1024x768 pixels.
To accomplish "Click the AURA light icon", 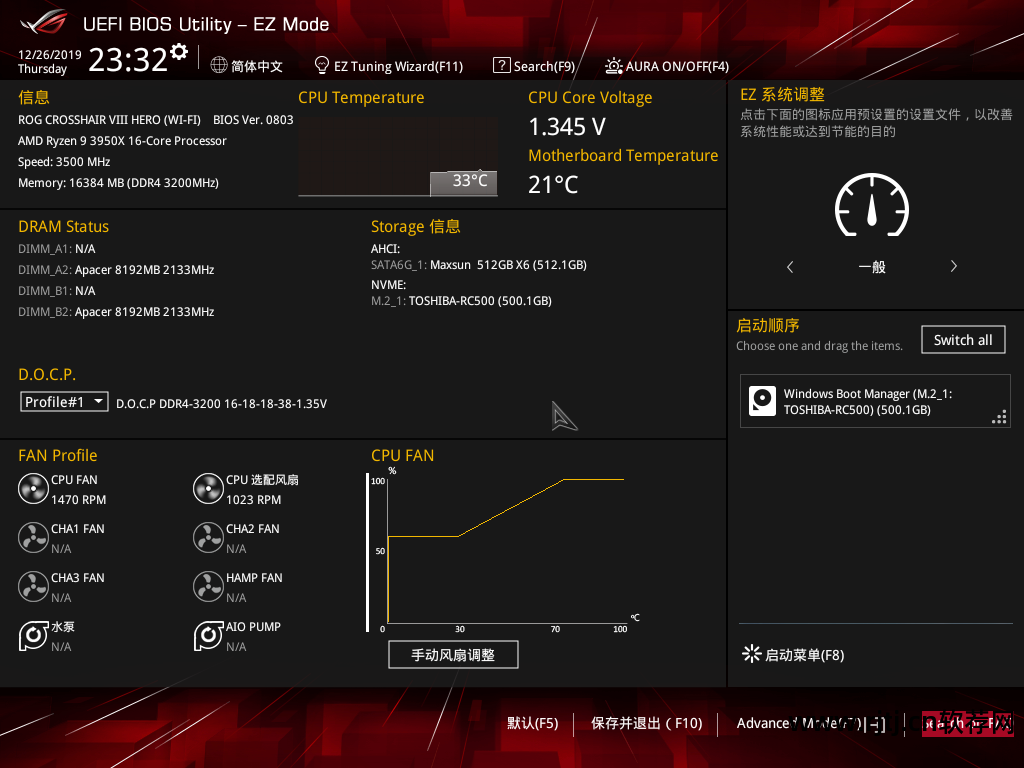I will click(x=613, y=65).
